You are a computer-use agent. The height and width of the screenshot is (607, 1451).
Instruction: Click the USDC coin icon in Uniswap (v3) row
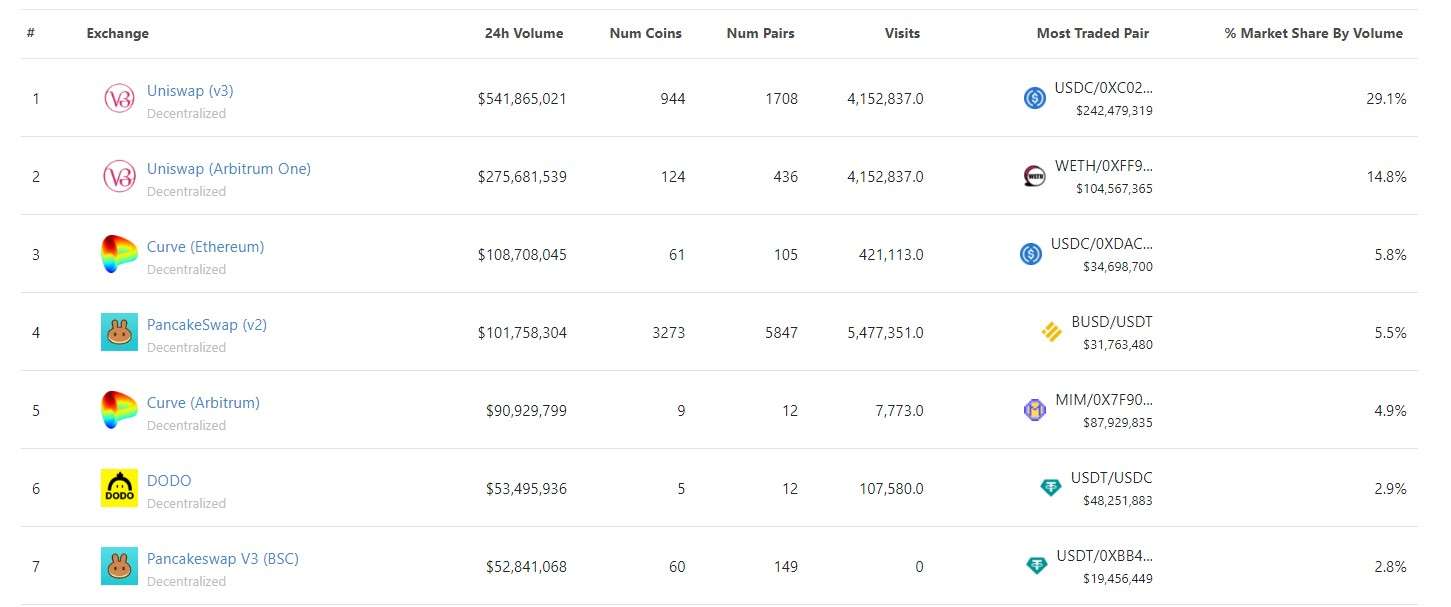pyautogui.click(x=1034, y=98)
